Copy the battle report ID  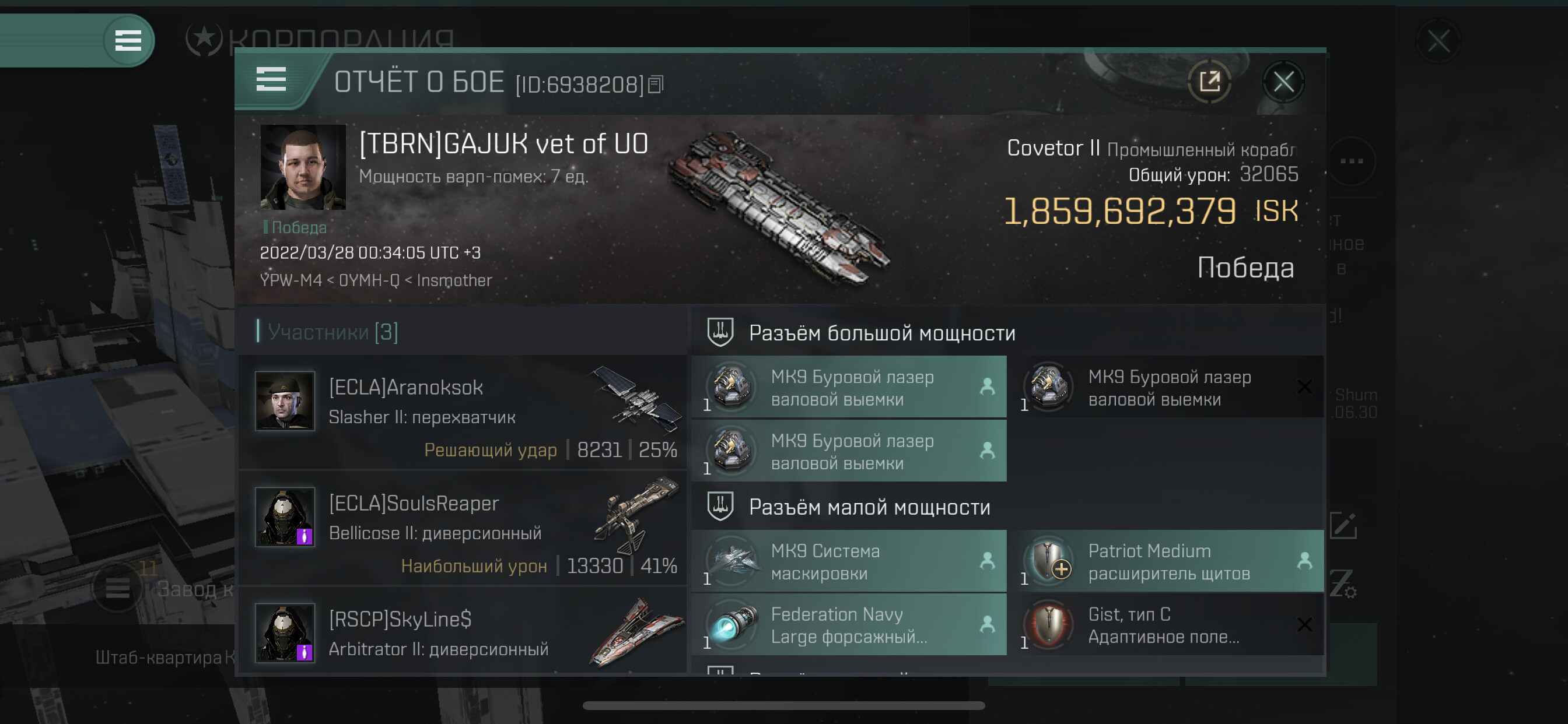[x=656, y=85]
